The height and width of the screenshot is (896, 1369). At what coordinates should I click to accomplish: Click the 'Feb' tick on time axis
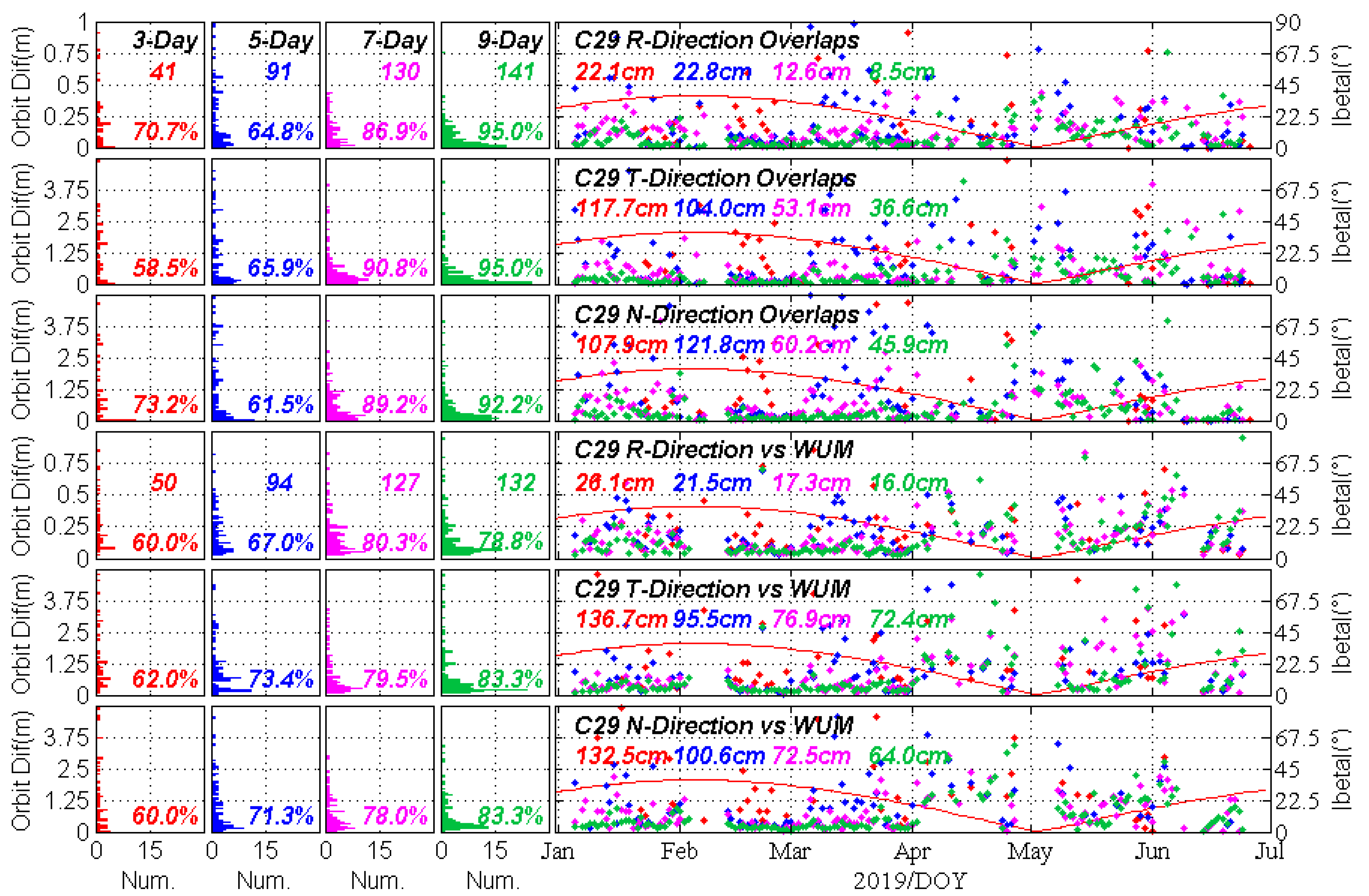679,852
